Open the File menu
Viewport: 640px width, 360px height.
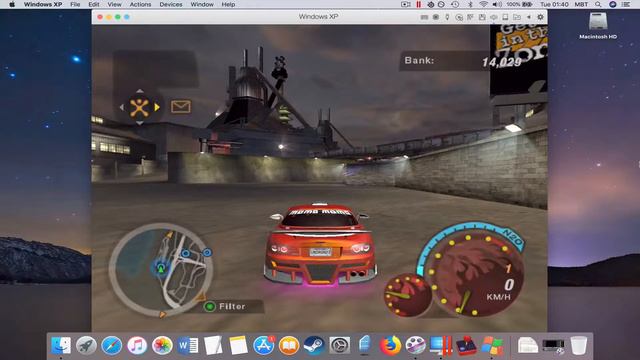coord(75,4)
